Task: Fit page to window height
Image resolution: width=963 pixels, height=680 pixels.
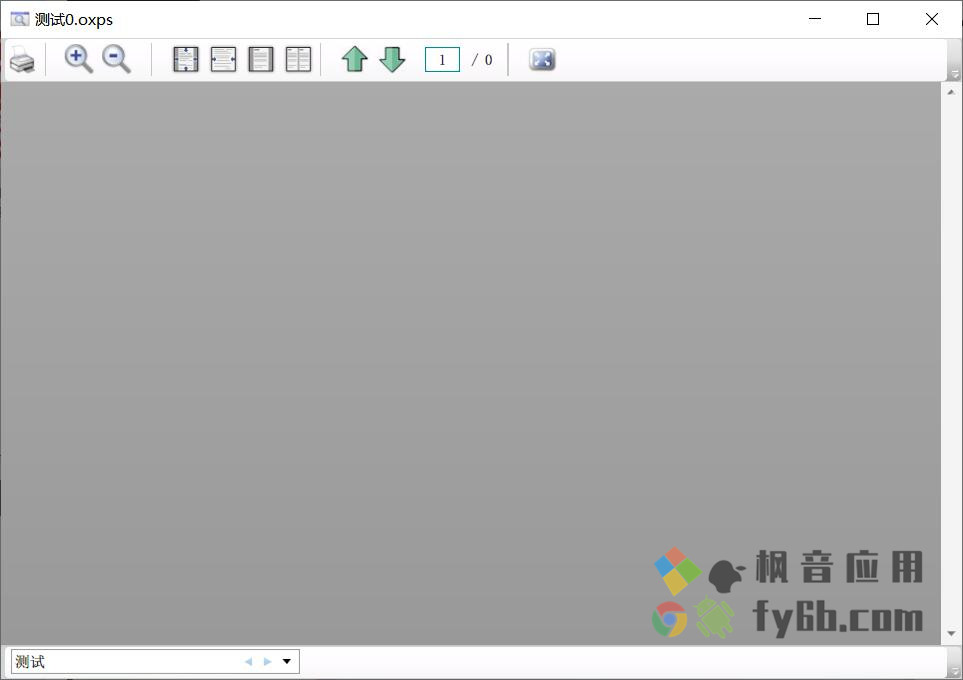Action: click(185, 60)
